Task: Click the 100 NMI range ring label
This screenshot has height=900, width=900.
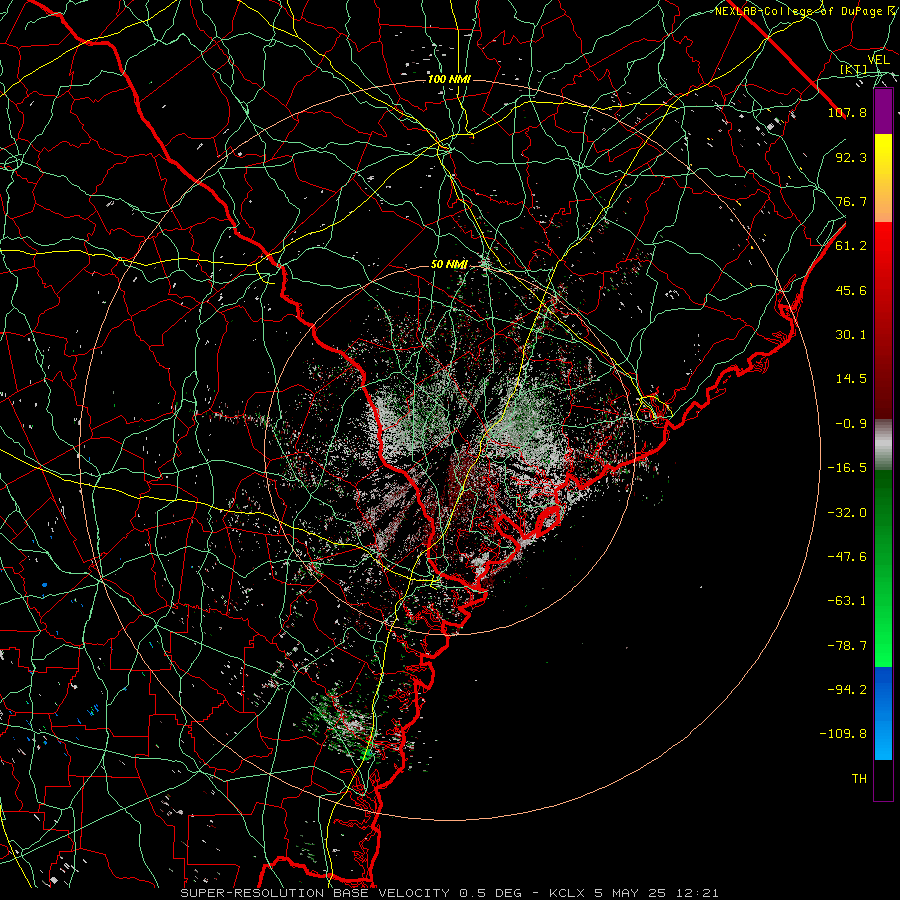Action: point(449,79)
